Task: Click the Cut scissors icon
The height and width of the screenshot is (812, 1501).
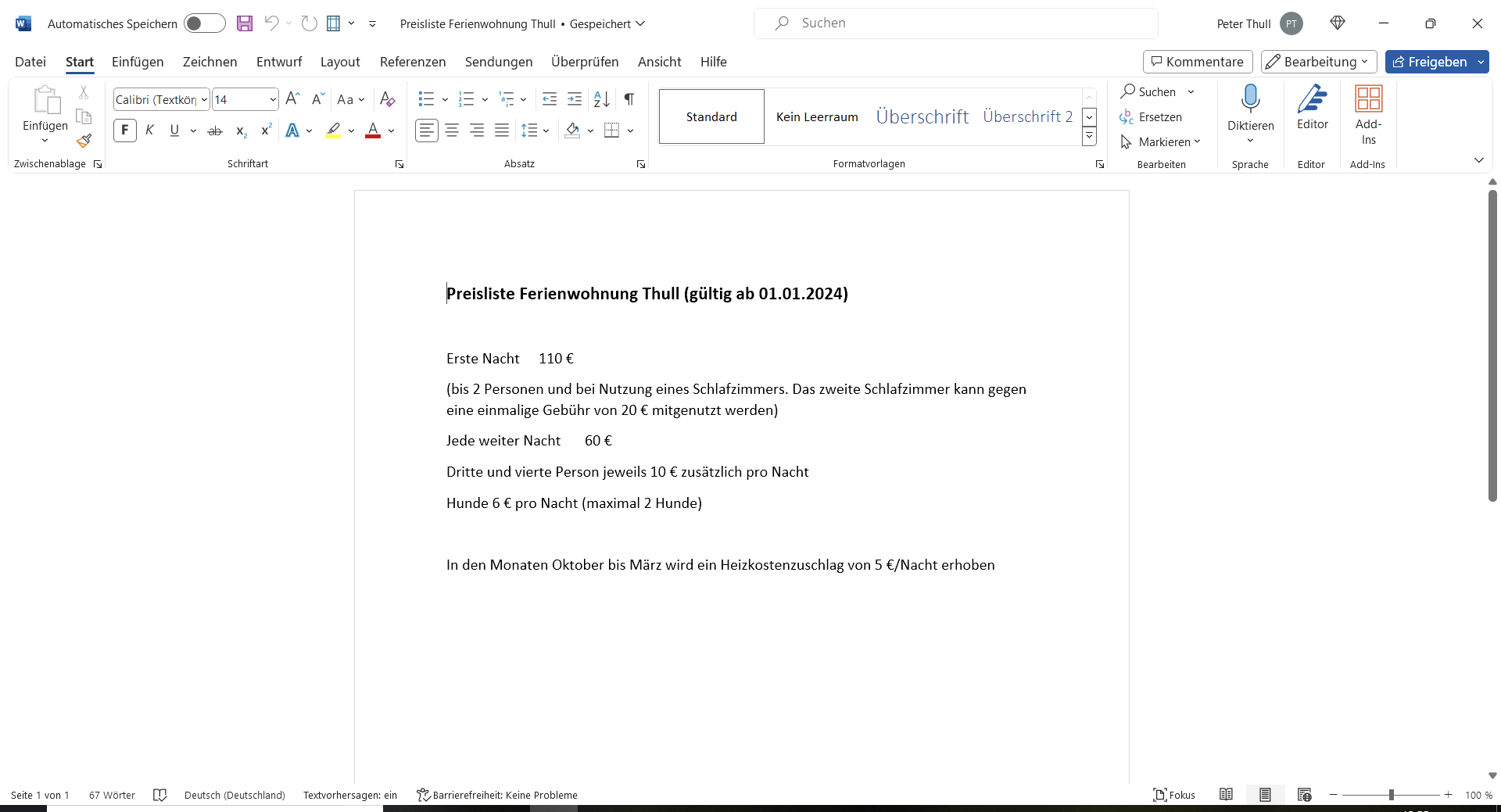Action: pos(84,92)
